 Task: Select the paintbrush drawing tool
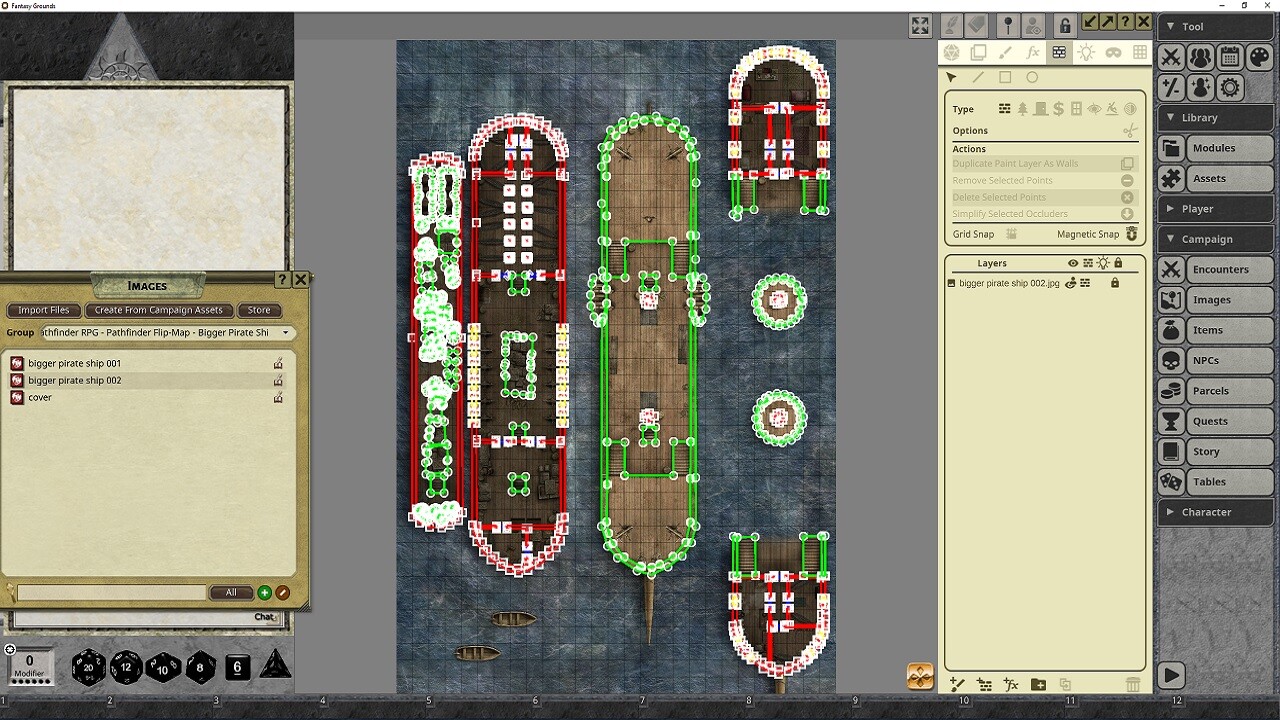point(1003,52)
